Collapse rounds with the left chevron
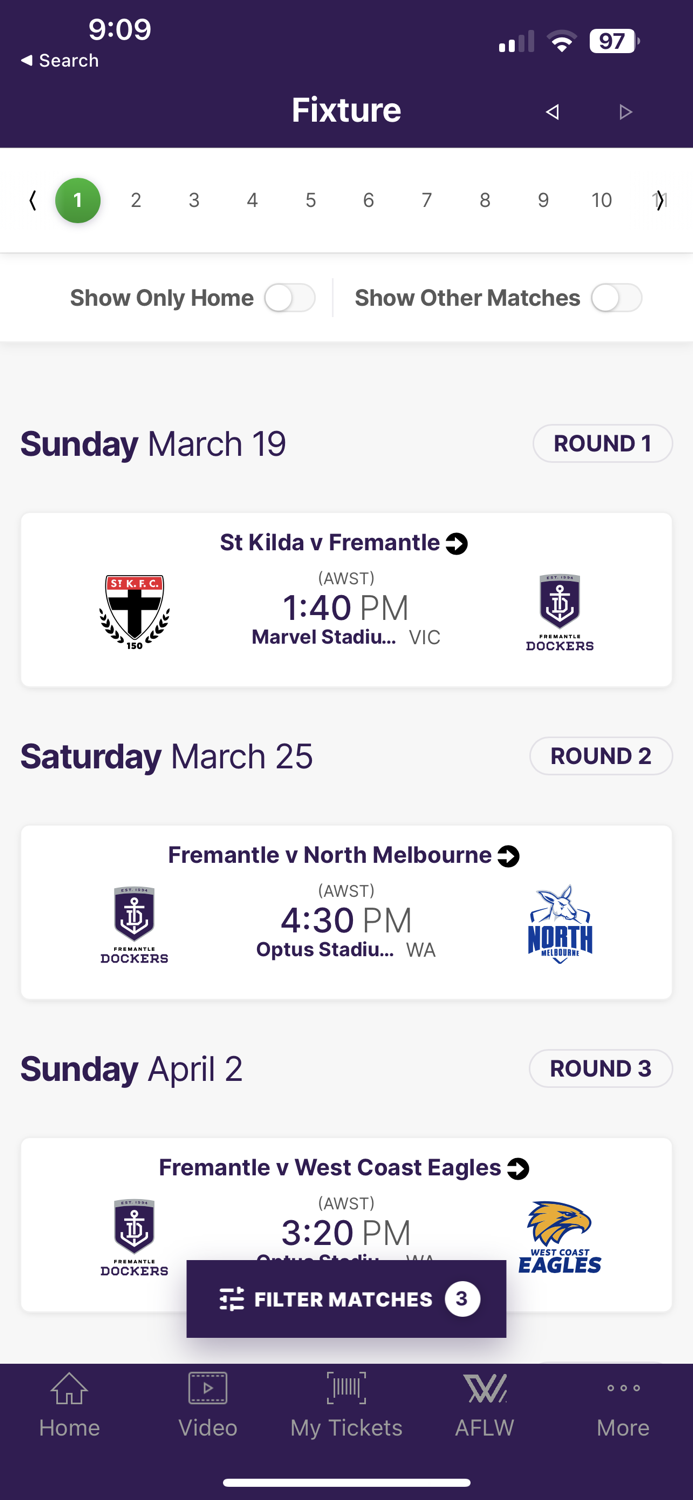Screen dimensions: 693x1500 point(31,200)
